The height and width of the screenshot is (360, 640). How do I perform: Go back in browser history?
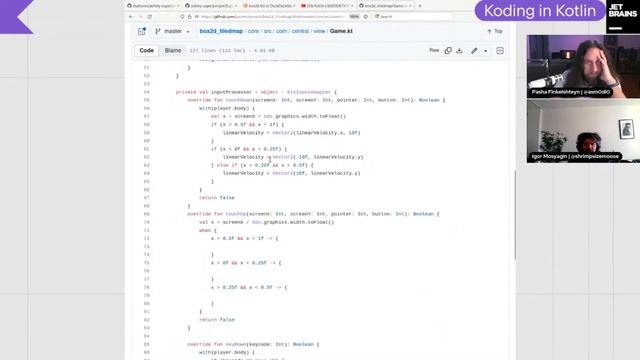click(131, 17)
